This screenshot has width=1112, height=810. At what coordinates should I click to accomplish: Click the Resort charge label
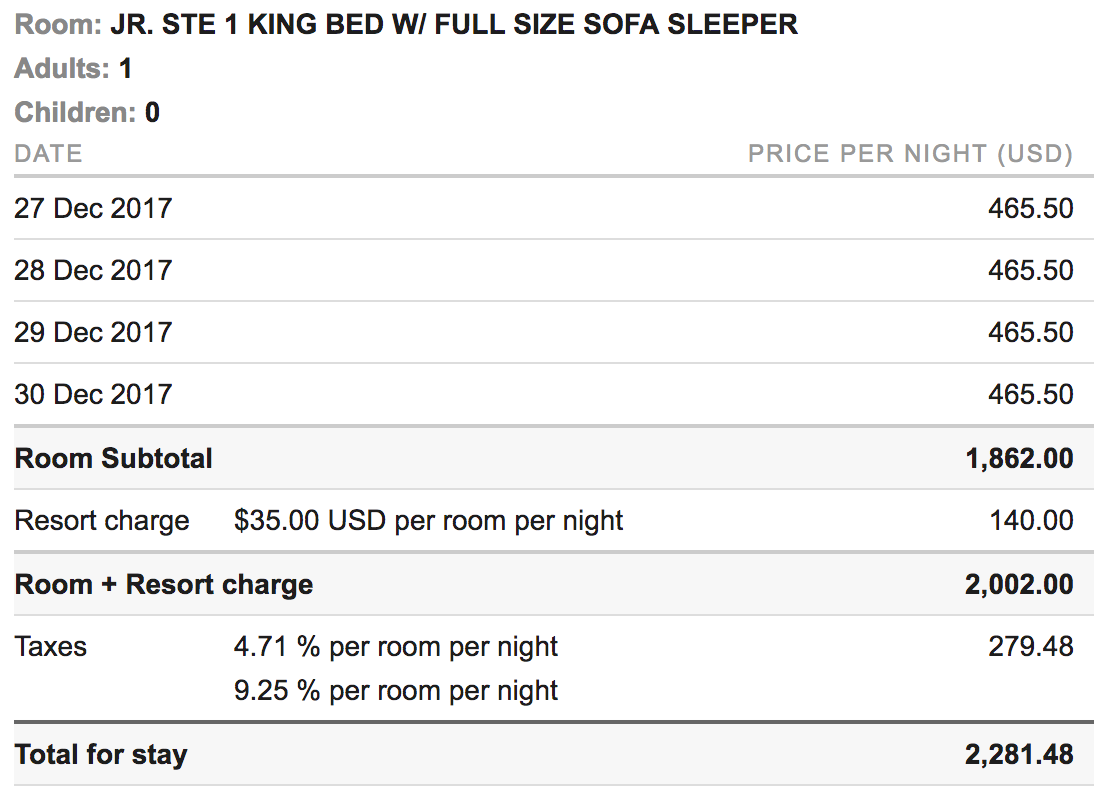102,521
